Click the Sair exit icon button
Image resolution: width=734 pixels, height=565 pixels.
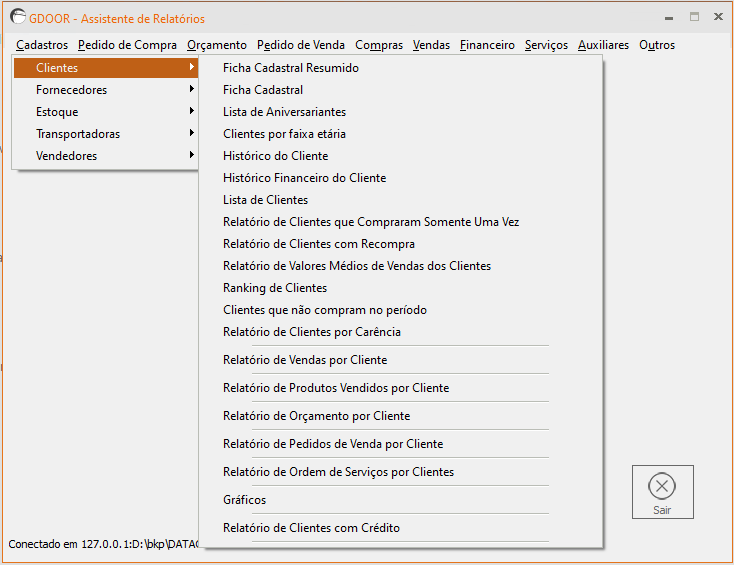[x=662, y=491]
